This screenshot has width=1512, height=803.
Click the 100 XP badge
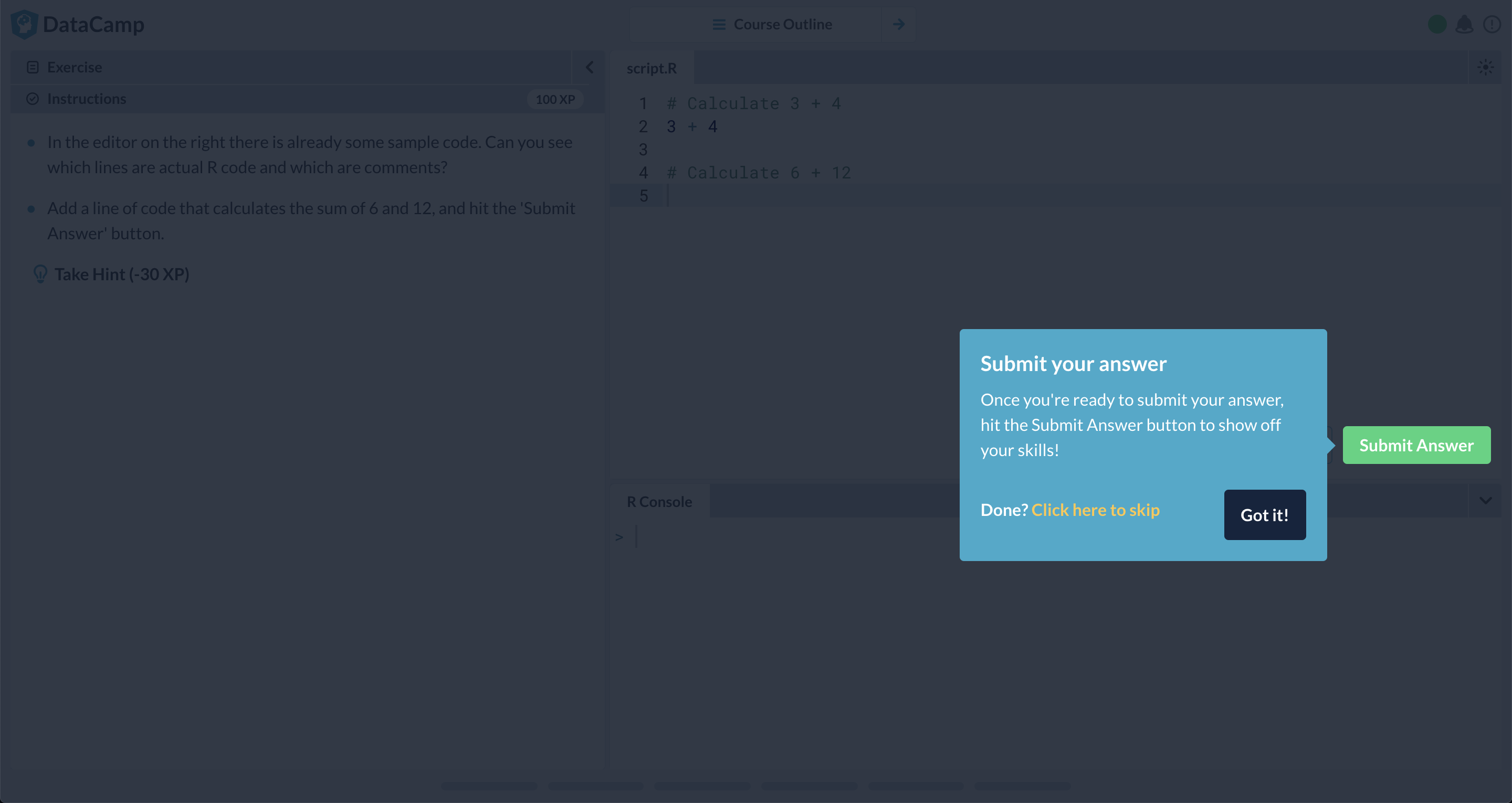click(555, 99)
